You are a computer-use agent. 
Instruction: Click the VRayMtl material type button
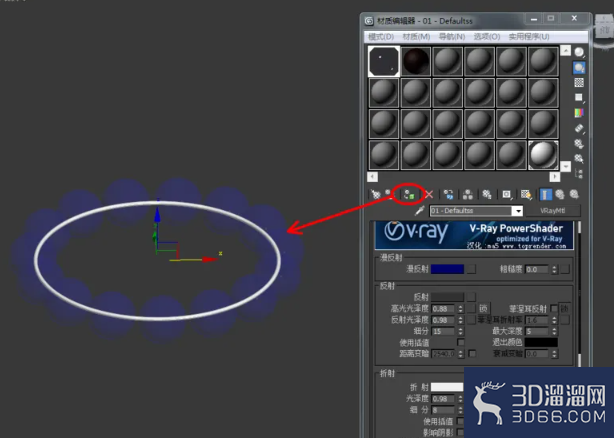pos(553,211)
